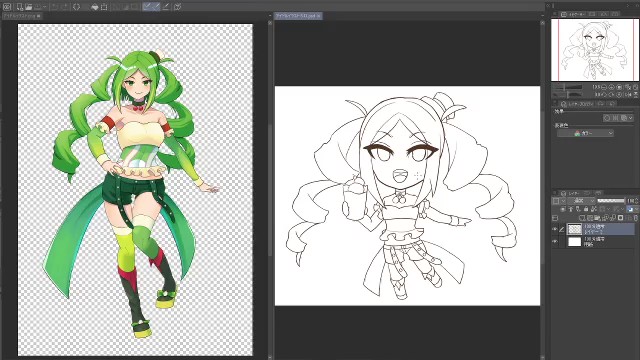Click the Layer Property panel tab
This screenshot has width=640, height=360.
pyautogui.click(x=577, y=104)
